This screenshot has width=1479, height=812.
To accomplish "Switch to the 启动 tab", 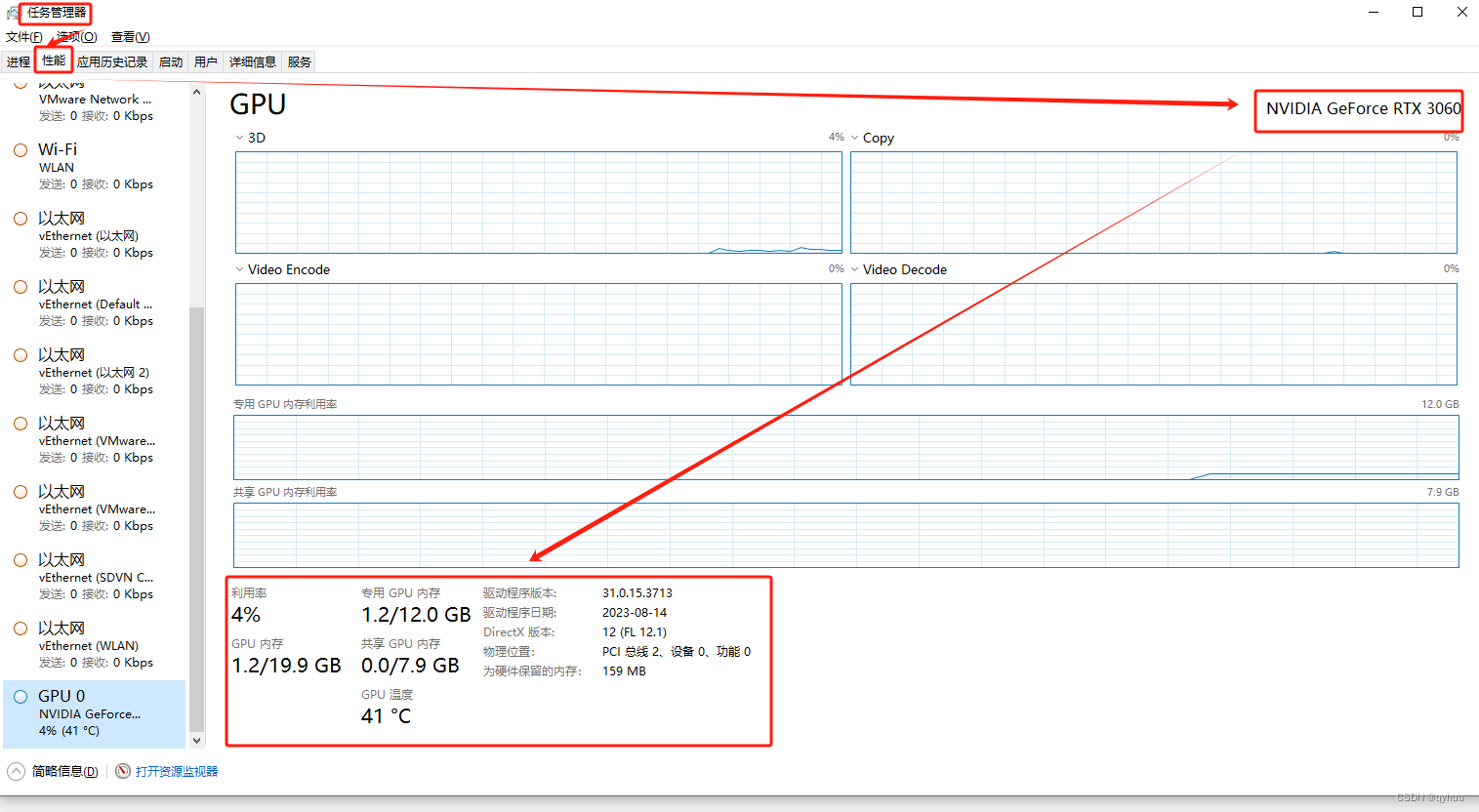I will pos(171,61).
